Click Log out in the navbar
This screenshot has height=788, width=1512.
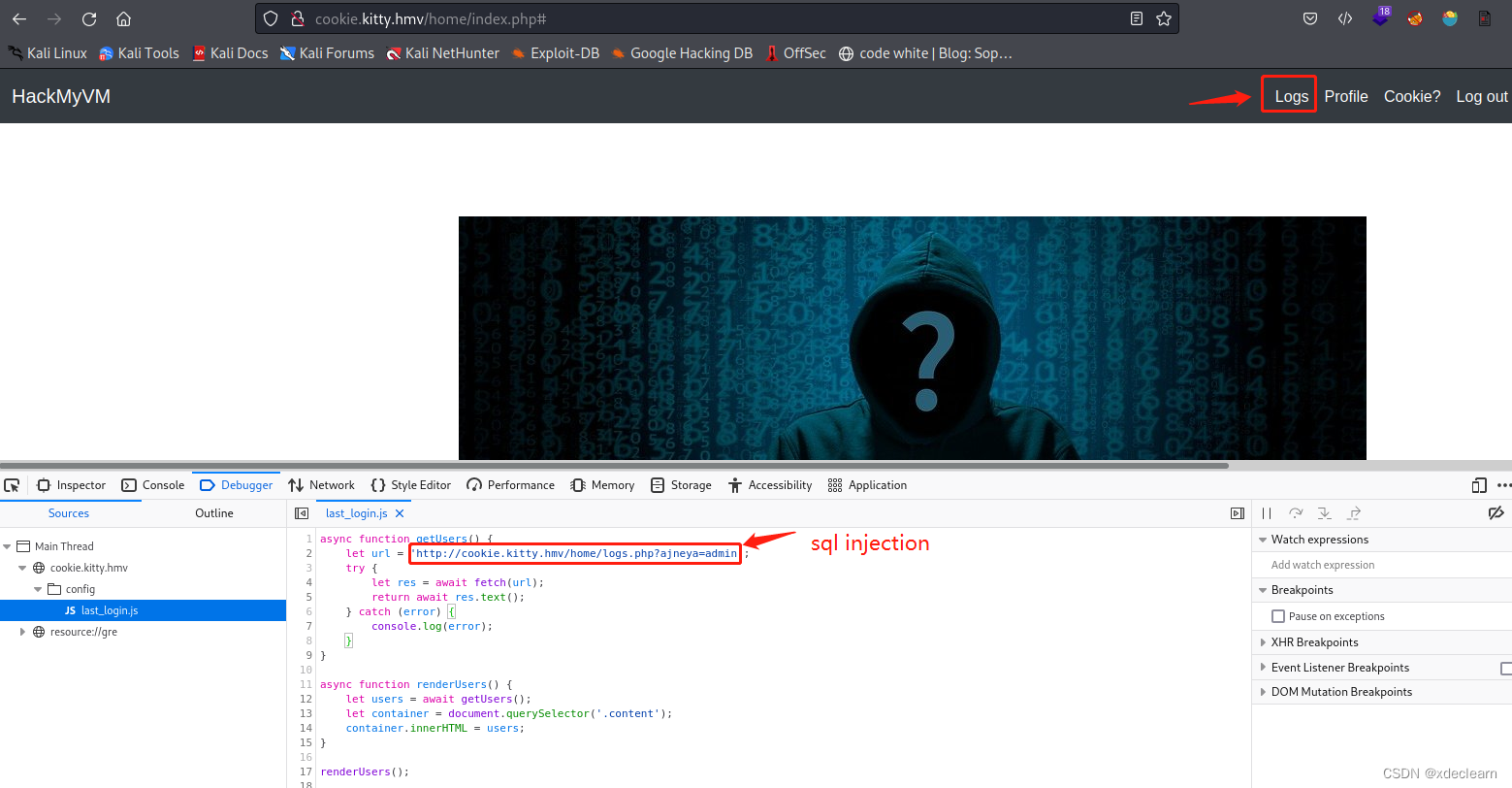(1482, 96)
